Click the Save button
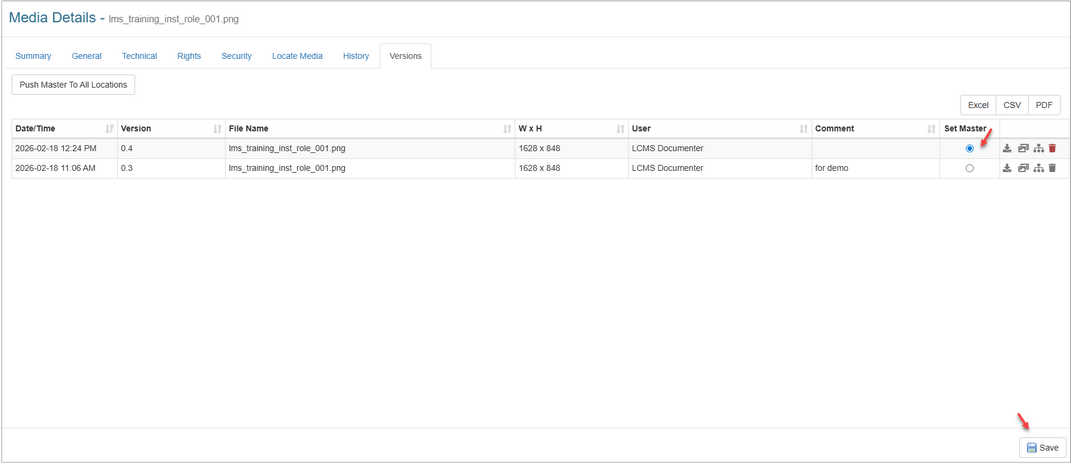This screenshot has width=1071, height=464. pos(1042,448)
